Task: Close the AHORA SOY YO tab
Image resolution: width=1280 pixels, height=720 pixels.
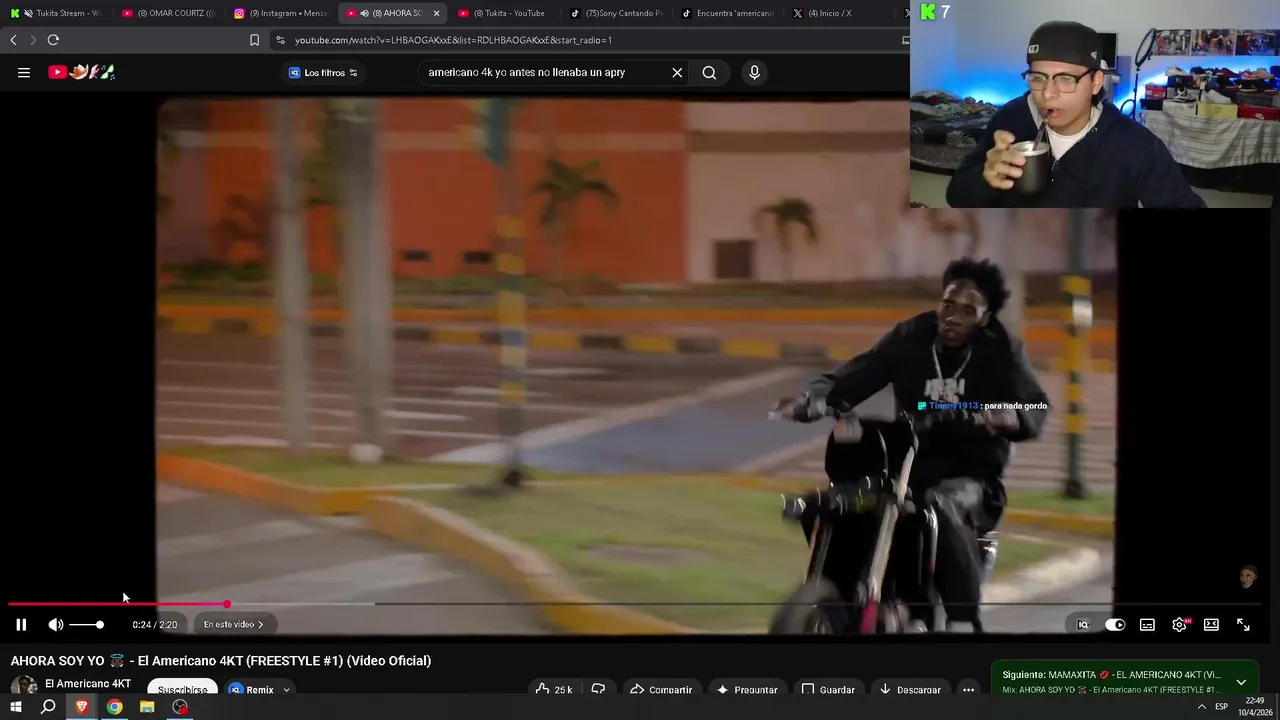Action: pyautogui.click(x=436, y=13)
